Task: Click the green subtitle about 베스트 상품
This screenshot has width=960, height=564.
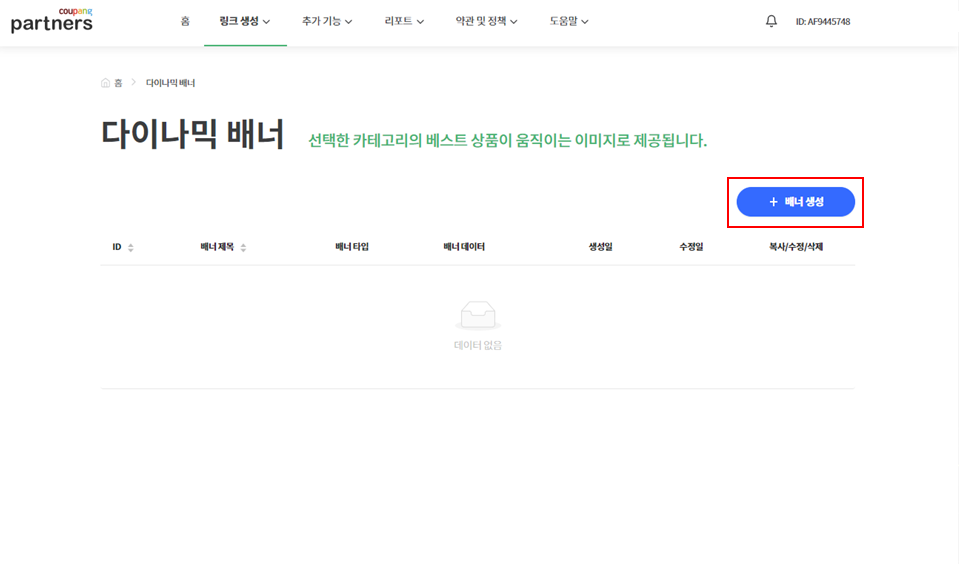Action: coord(507,140)
